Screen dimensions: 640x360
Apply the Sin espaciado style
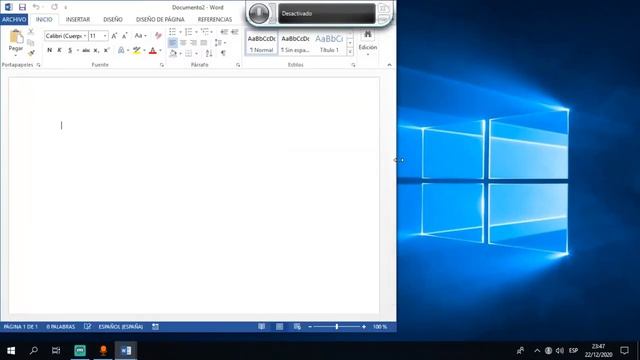tap(296, 44)
